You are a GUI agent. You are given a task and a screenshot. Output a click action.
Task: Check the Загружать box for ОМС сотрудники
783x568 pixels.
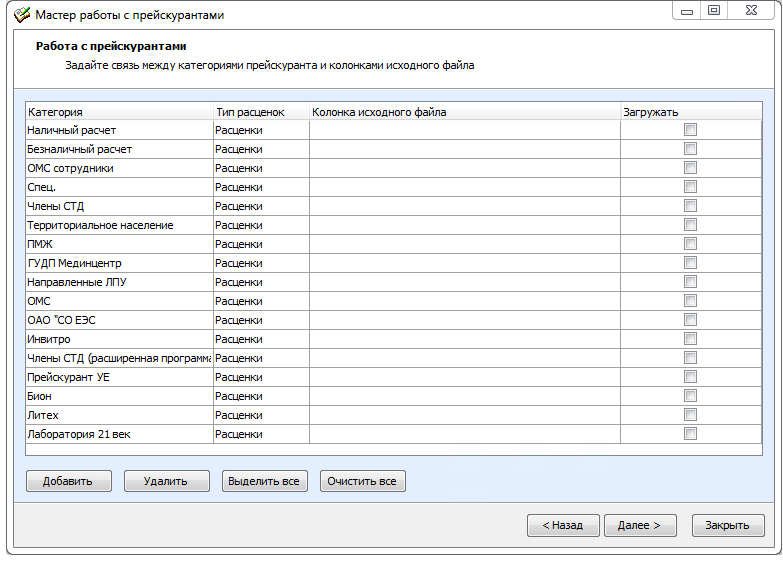point(690,168)
